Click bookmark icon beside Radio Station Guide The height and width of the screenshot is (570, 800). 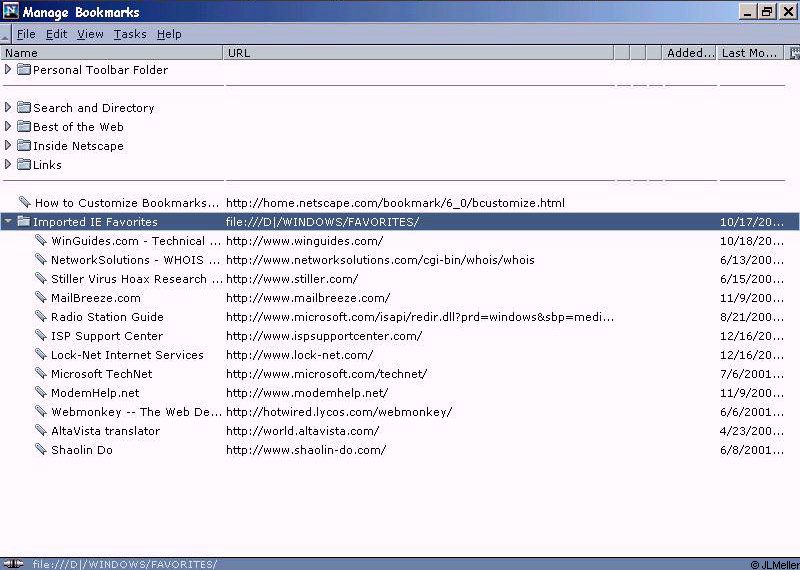[41, 316]
